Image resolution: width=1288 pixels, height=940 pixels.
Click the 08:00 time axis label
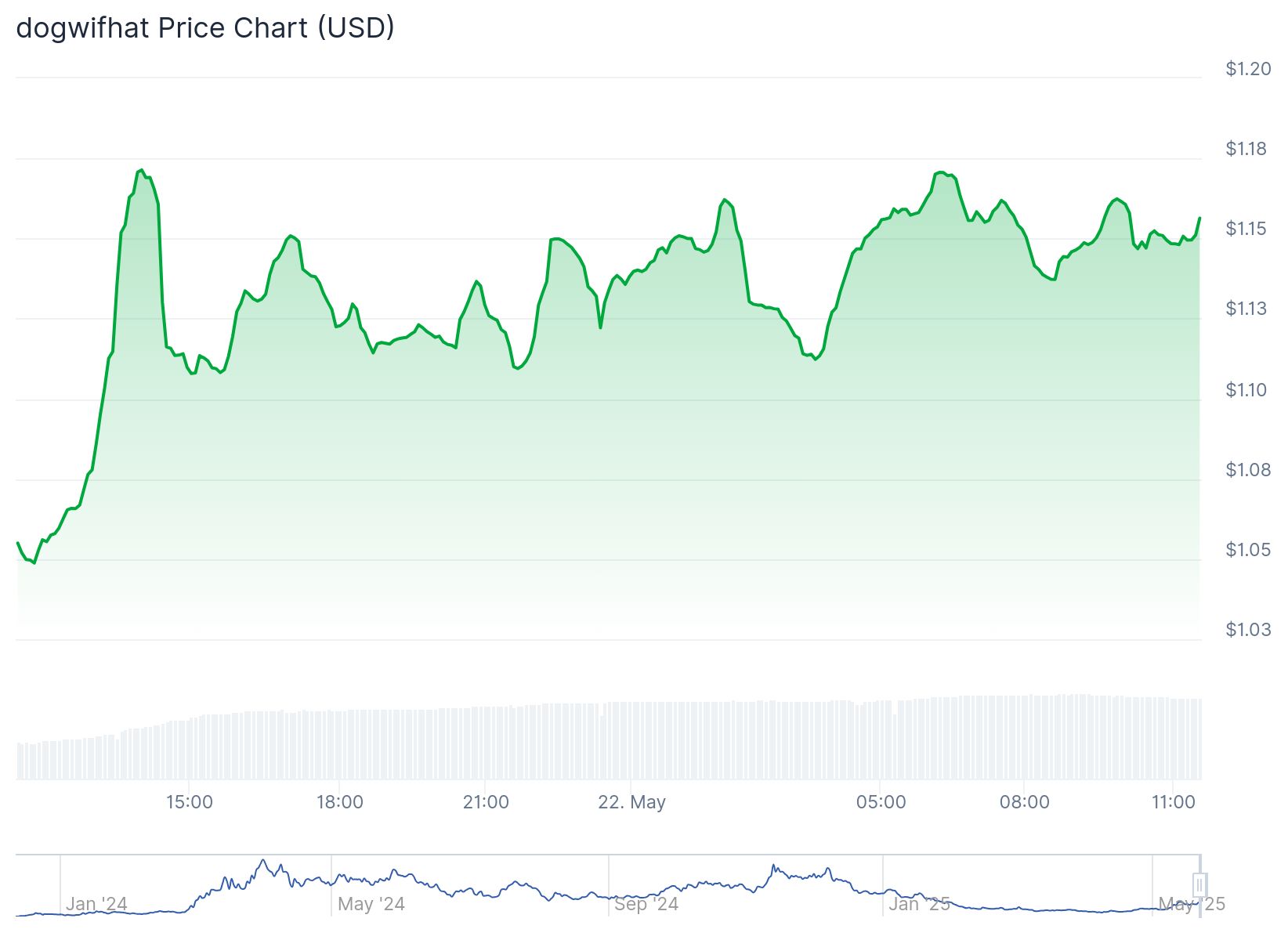pos(1025,802)
